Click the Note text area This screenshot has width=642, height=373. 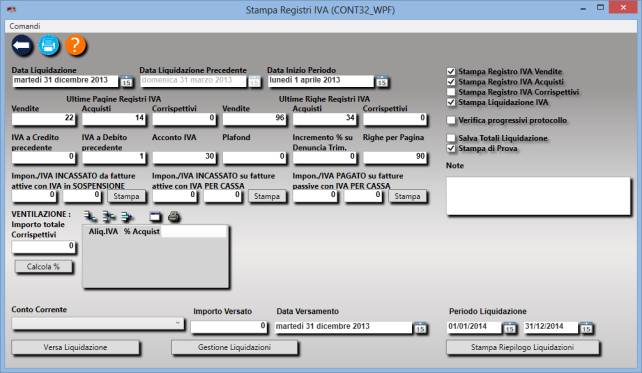point(538,196)
